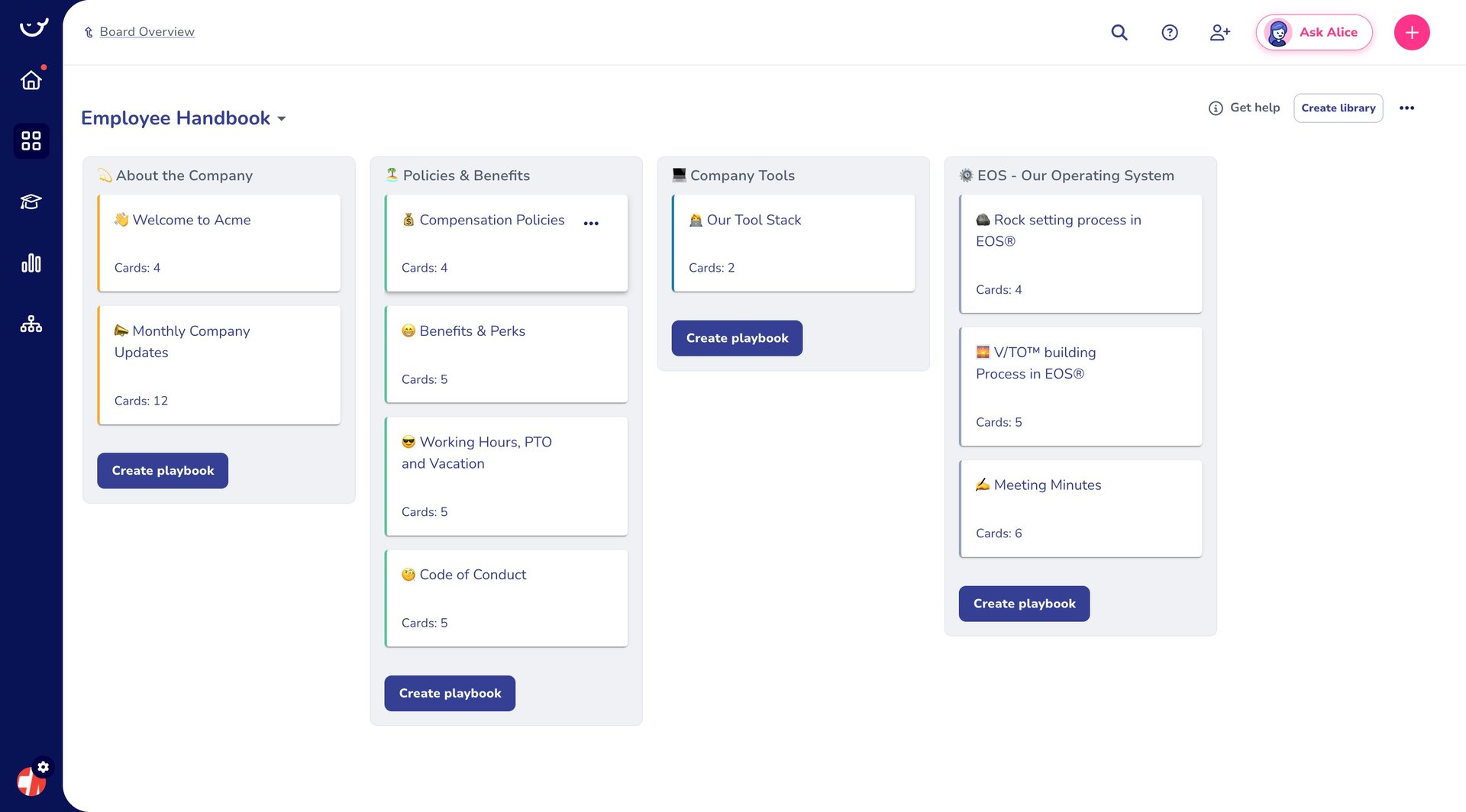Select the library grid icon in sidebar
Viewport: 1466px width, 812px height.
(x=31, y=141)
